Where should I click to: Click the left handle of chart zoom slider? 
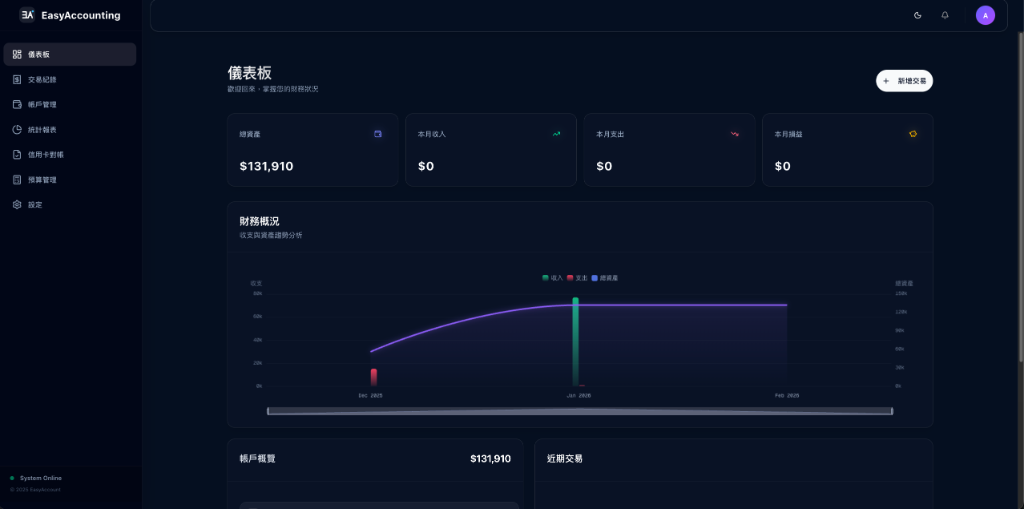click(268, 411)
